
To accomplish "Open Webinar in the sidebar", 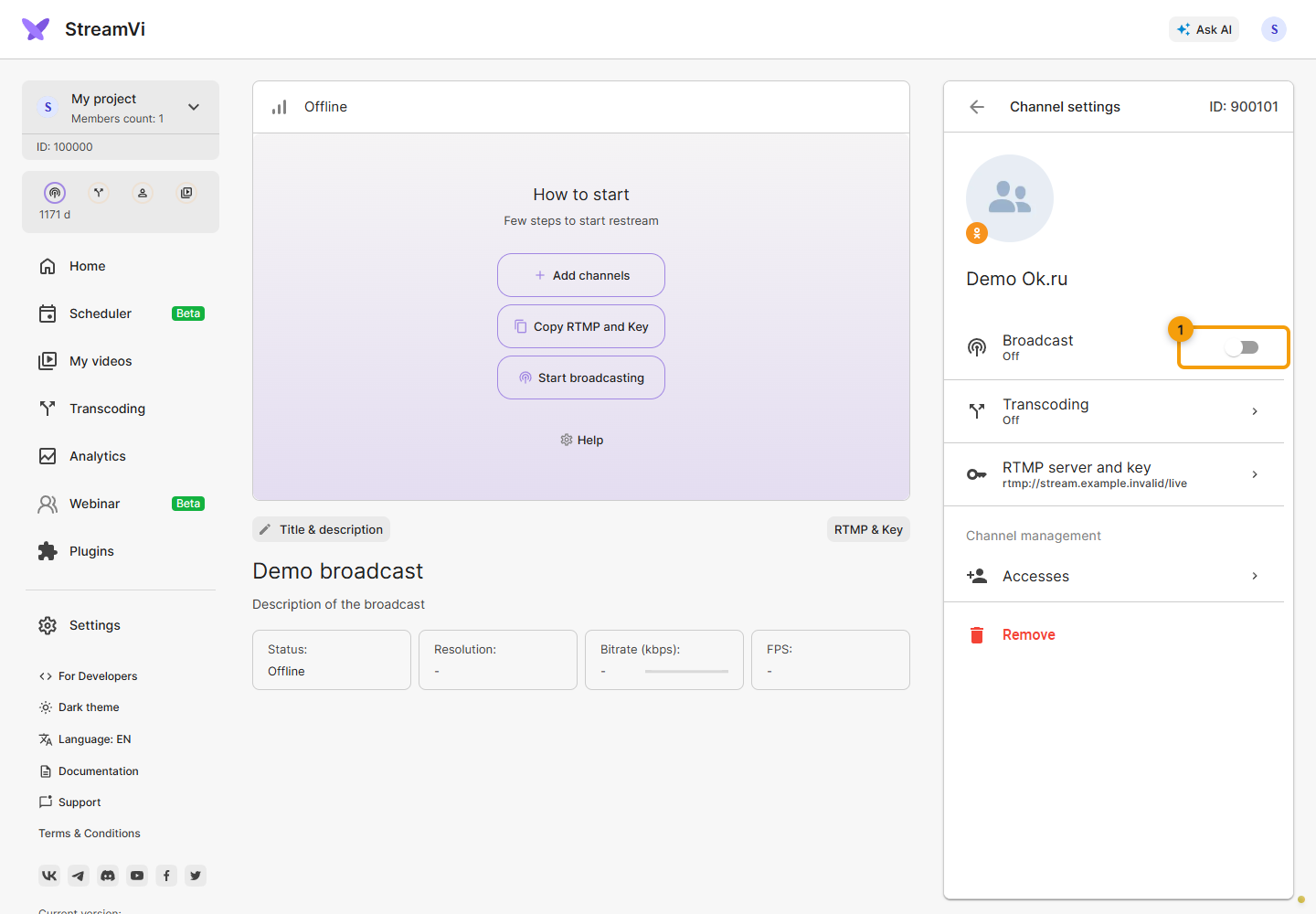I will (x=121, y=504).
